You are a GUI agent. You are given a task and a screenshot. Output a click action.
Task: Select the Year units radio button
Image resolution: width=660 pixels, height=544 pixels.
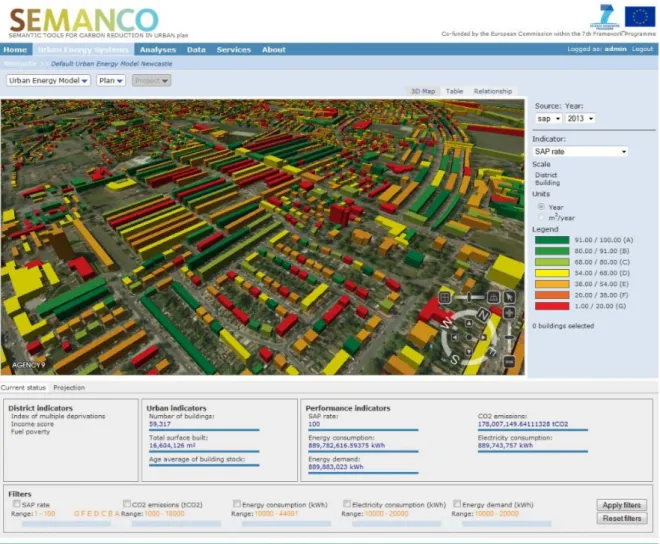pos(541,207)
